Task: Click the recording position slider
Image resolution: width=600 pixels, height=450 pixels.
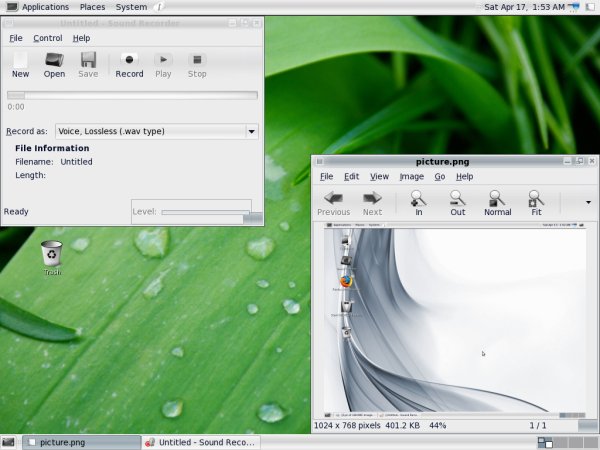Action: tap(132, 95)
